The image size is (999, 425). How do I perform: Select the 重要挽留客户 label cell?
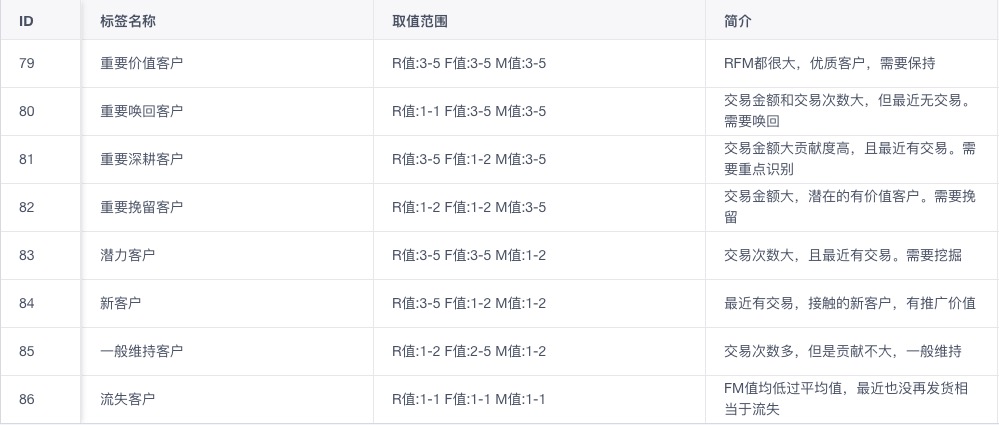pos(141,207)
